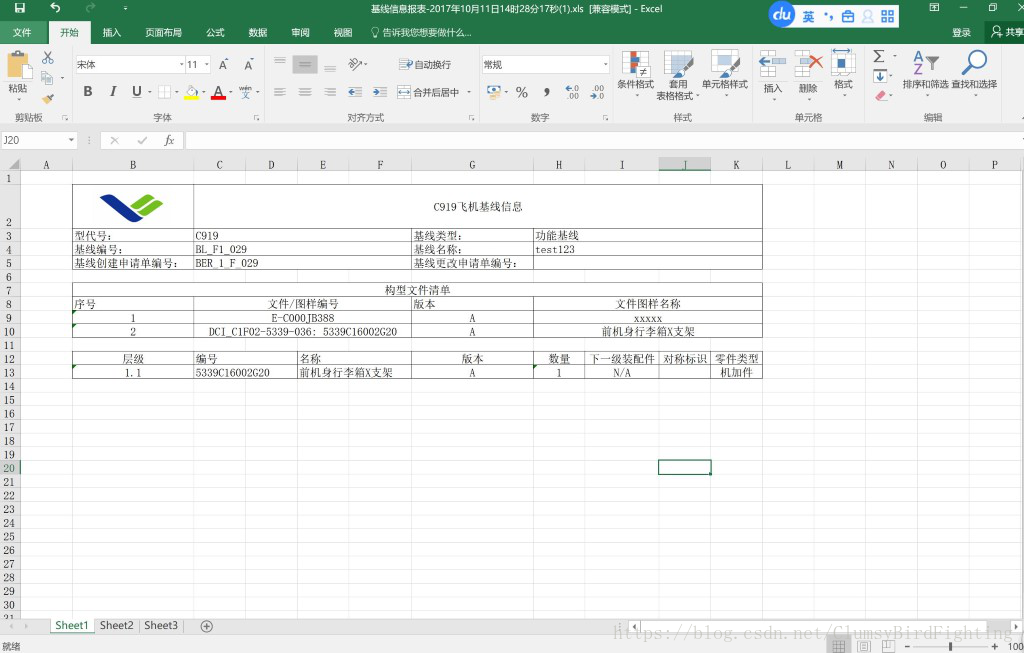The height and width of the screenshot is (653, 1024).
Task: Toggle bold formatting
Action: click(x=88, y=92)
